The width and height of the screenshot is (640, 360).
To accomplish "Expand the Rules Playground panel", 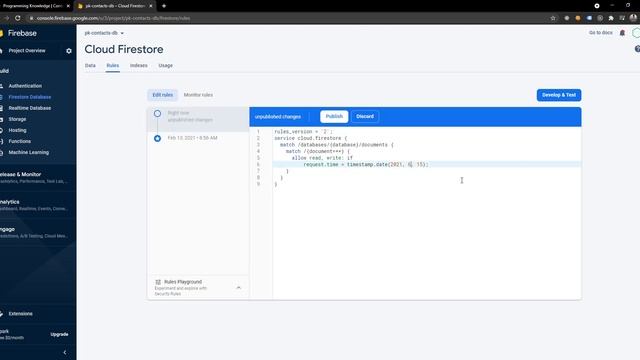I will coord(238,288).
